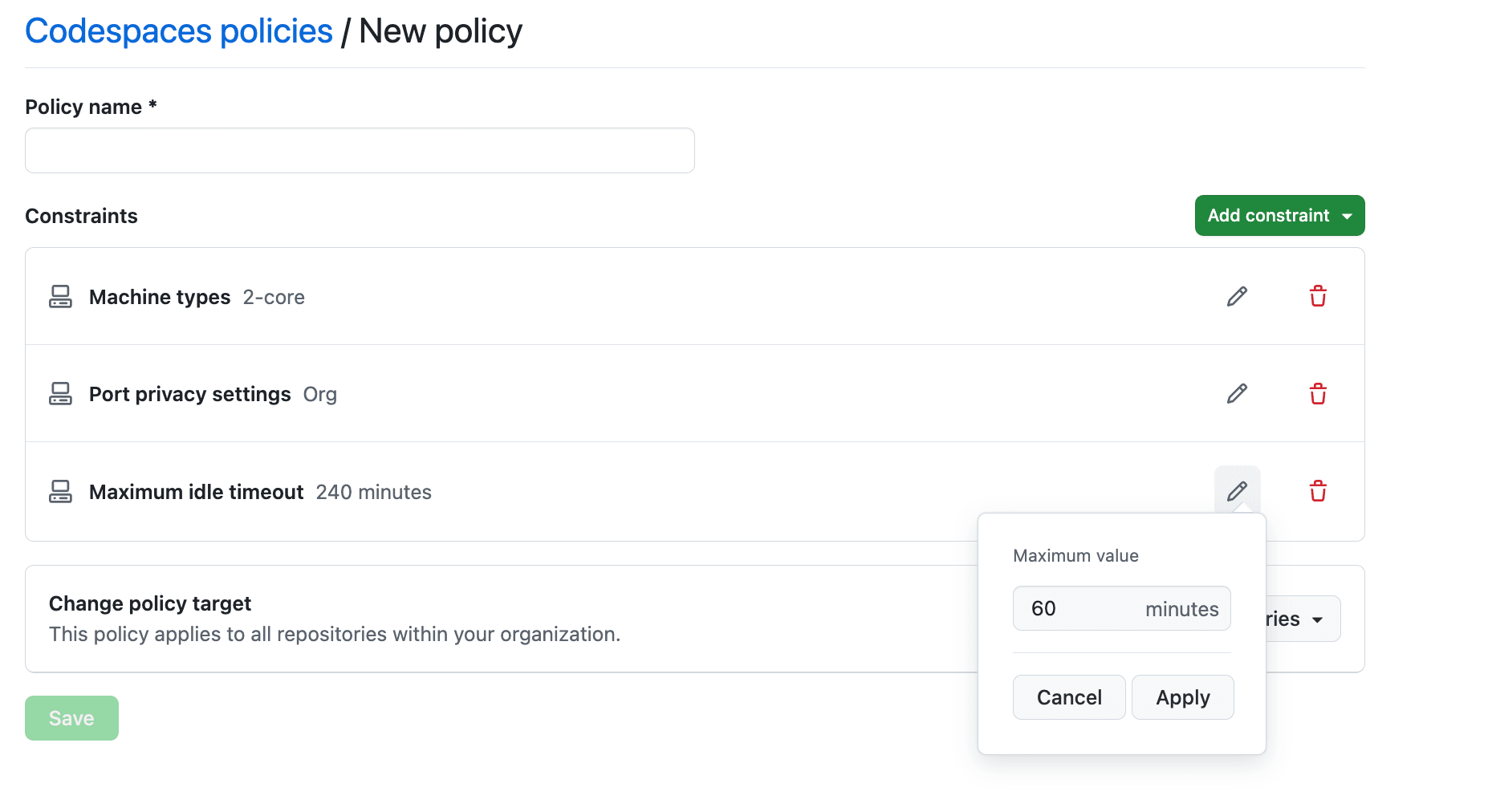Click the 'Change policy target' heading

[150, 603]
